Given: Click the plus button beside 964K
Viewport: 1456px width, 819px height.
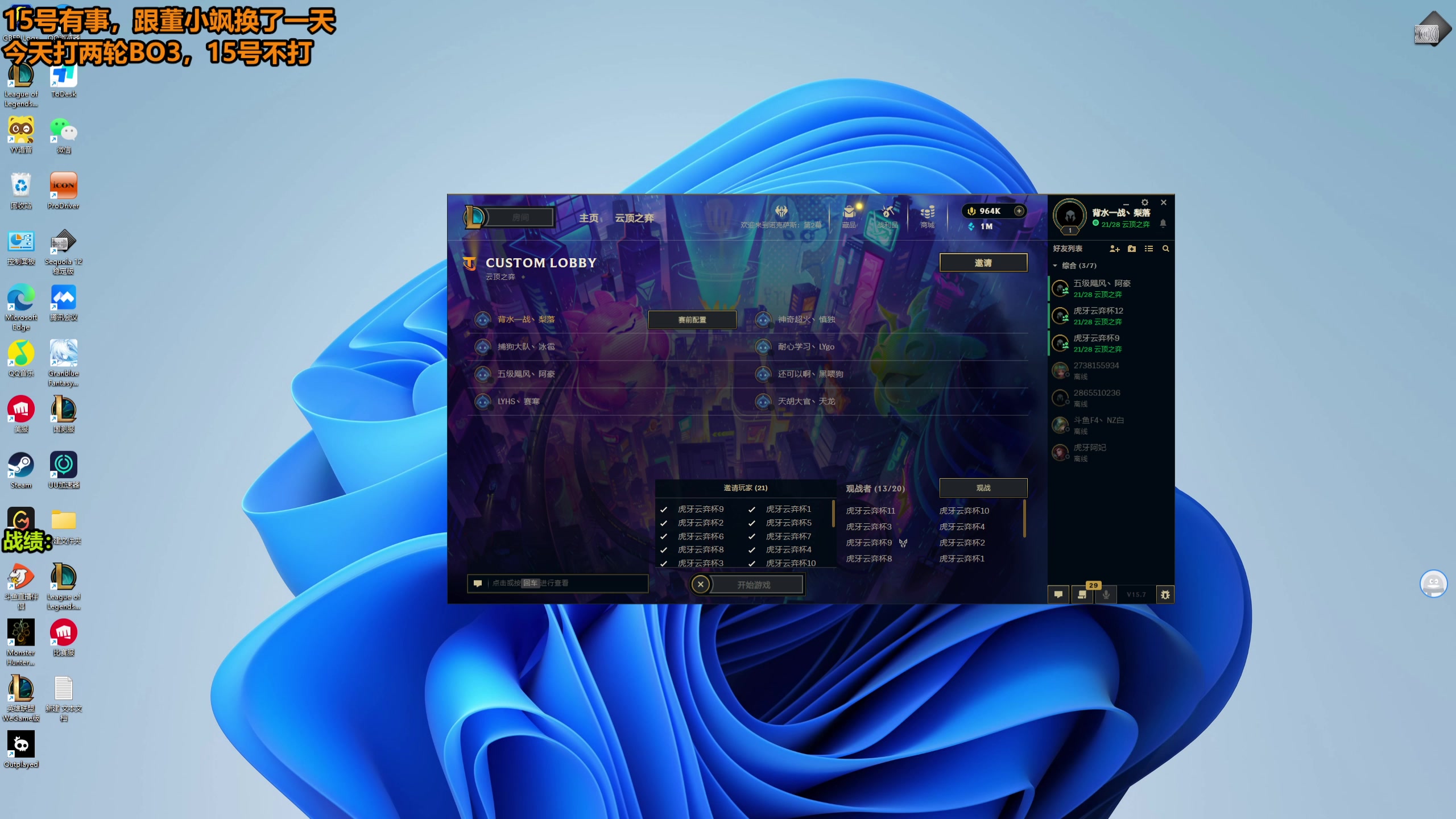Looking at the screenshot, I should 1019,211.
